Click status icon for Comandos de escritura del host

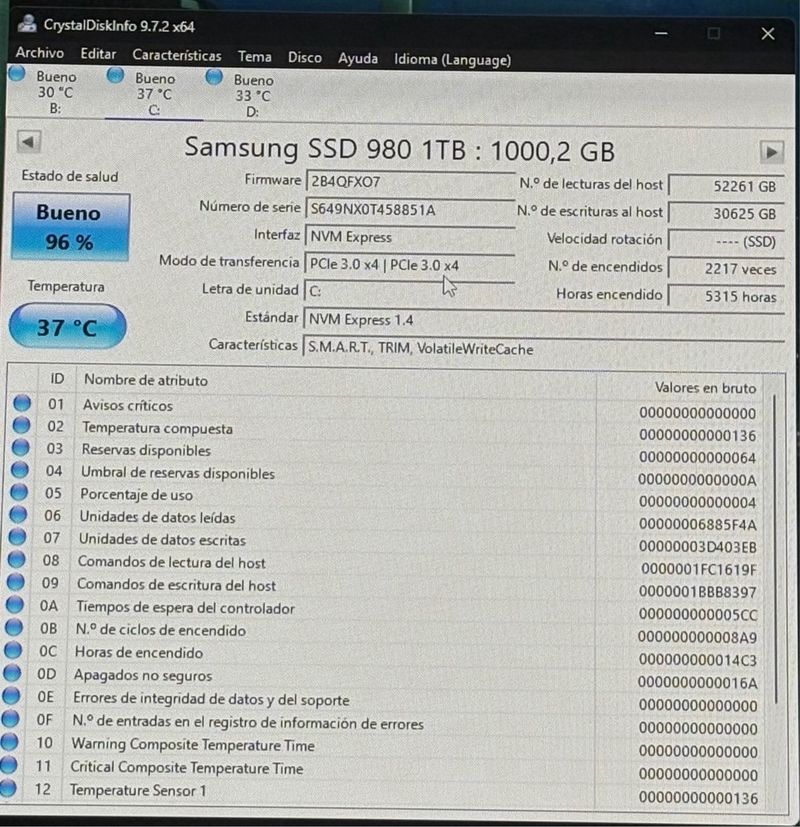(15, 582)
